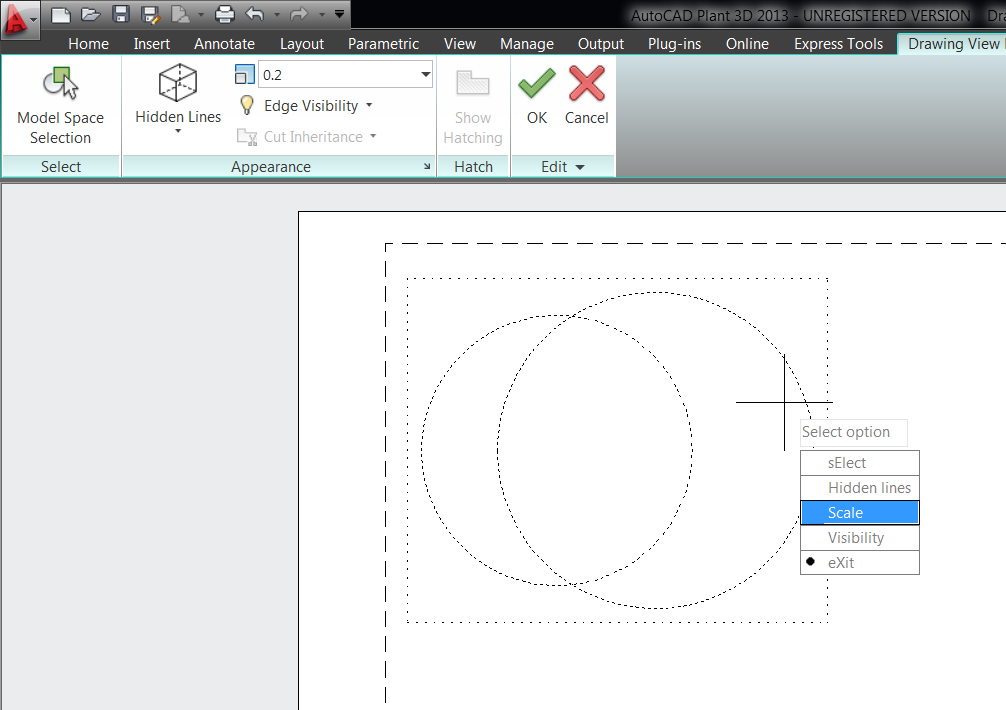Save the drawing with the floppy disk icon
The width and height of the screenshot is (1006, 710).
coord(121,14)
